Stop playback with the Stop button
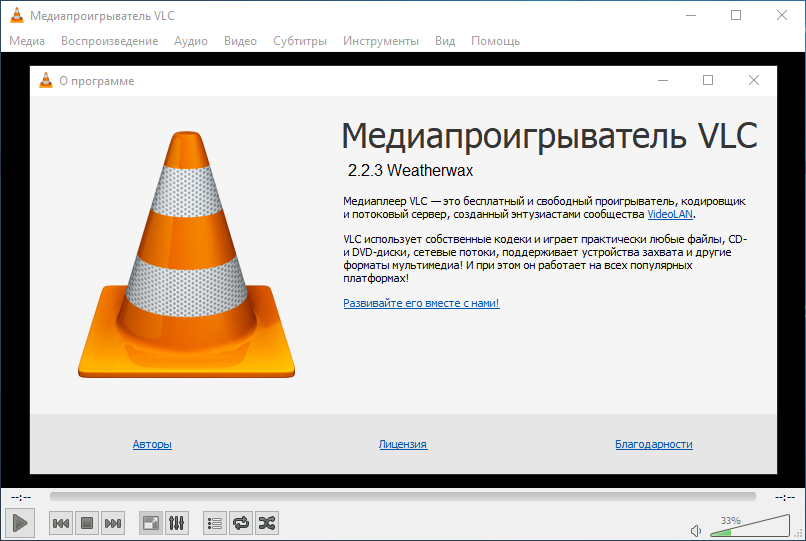 pyautogui.click(x=87, y=524)
